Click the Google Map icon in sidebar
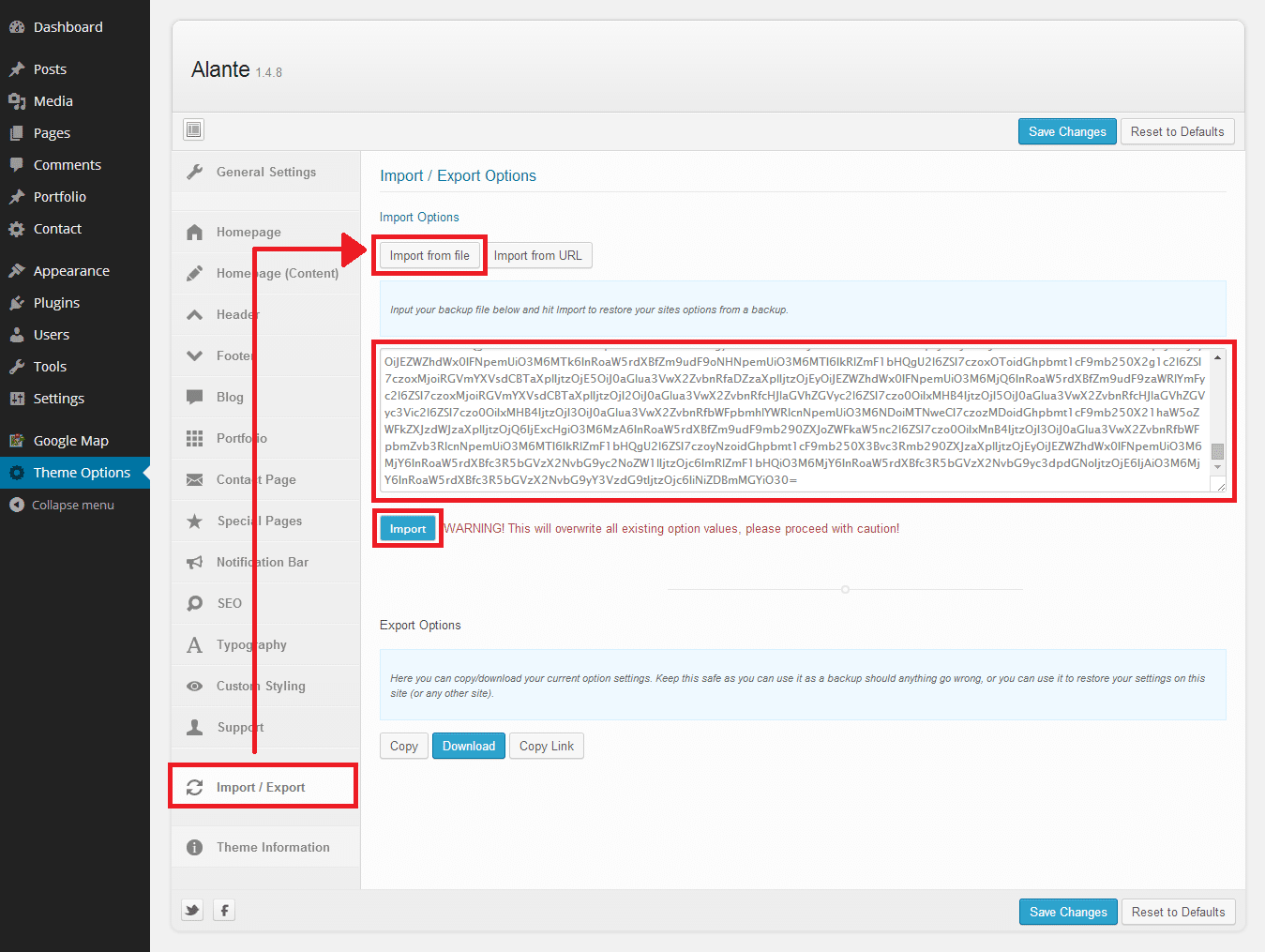Viewport: 1265px width, 952px height. tap(17, 441)
